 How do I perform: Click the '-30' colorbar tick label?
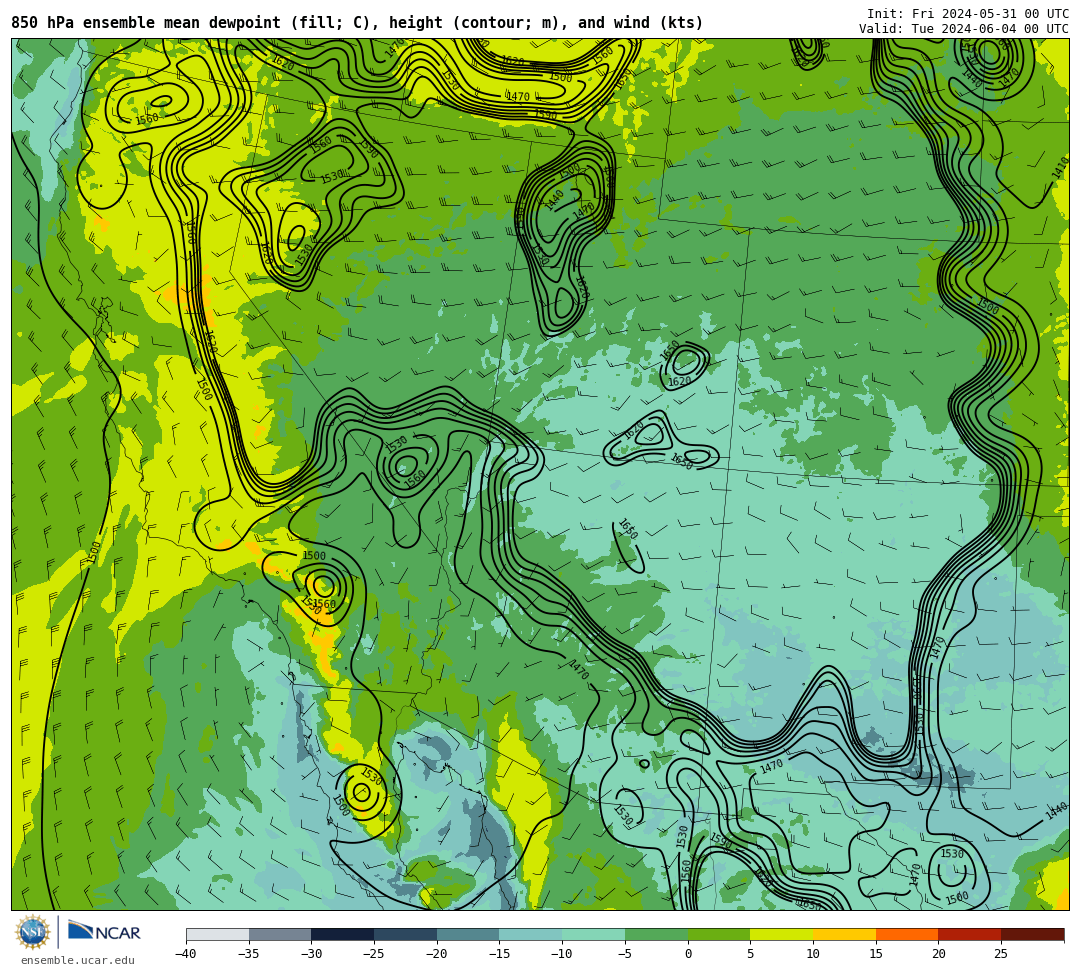coord(311,954)
